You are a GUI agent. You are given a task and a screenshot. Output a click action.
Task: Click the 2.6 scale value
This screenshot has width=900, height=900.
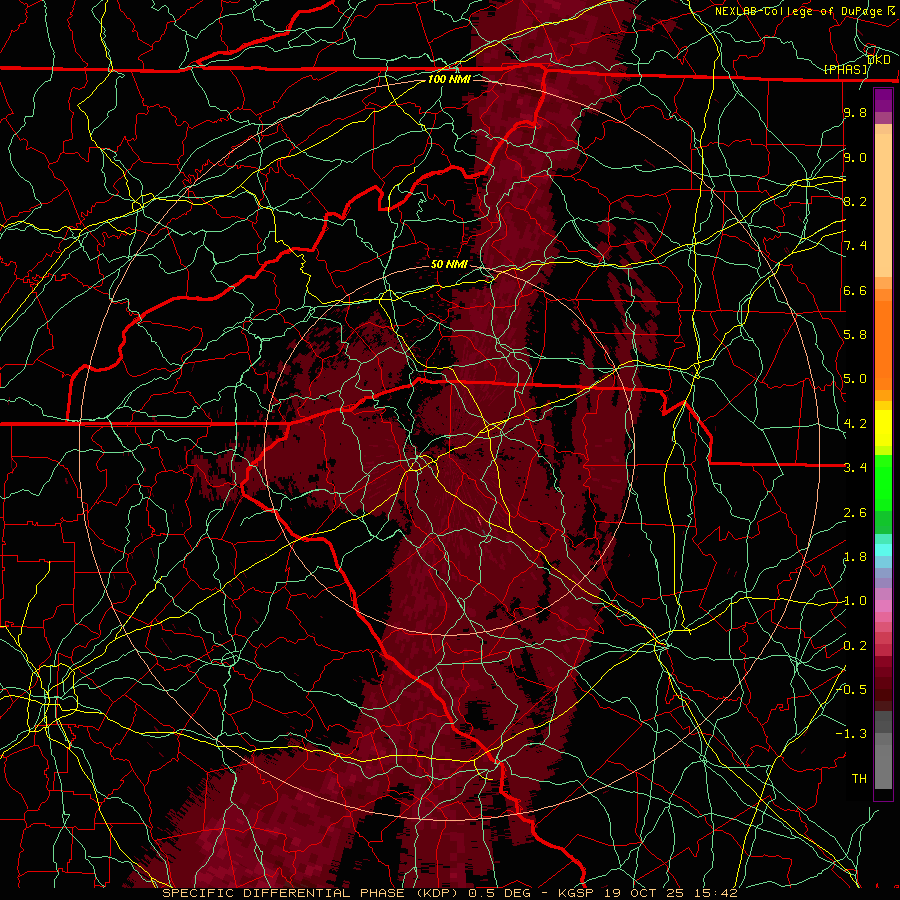(x=855, y=513)
